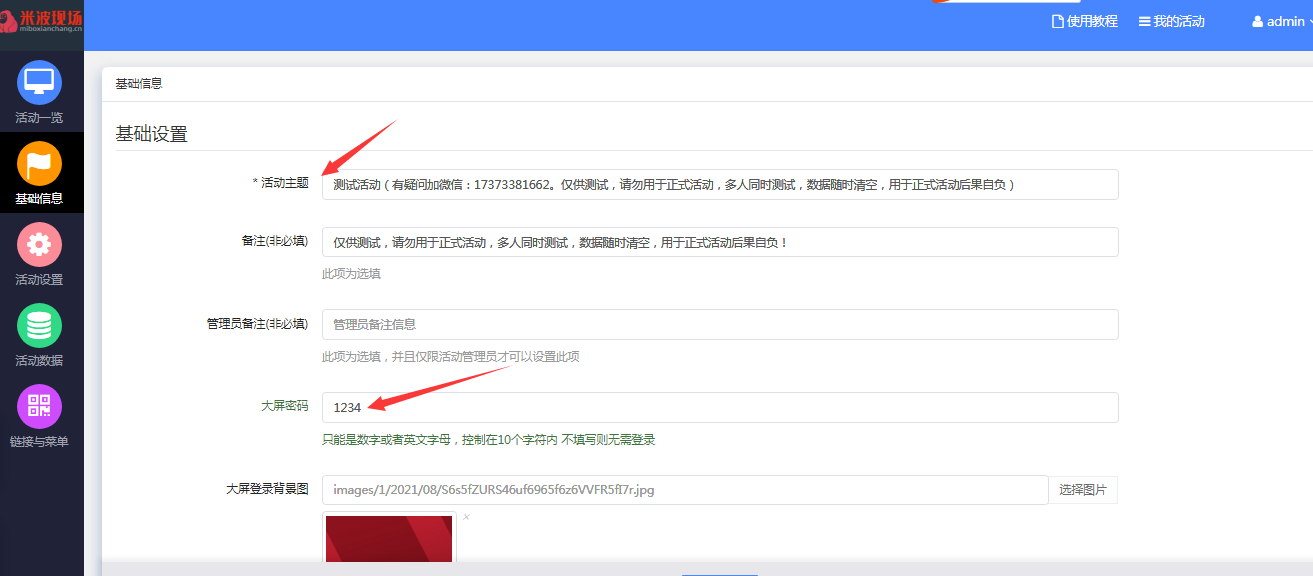Open 链接与菜单 QR code icon
Viewport: 1313px width, 576px height.
[x=39, y=407]
